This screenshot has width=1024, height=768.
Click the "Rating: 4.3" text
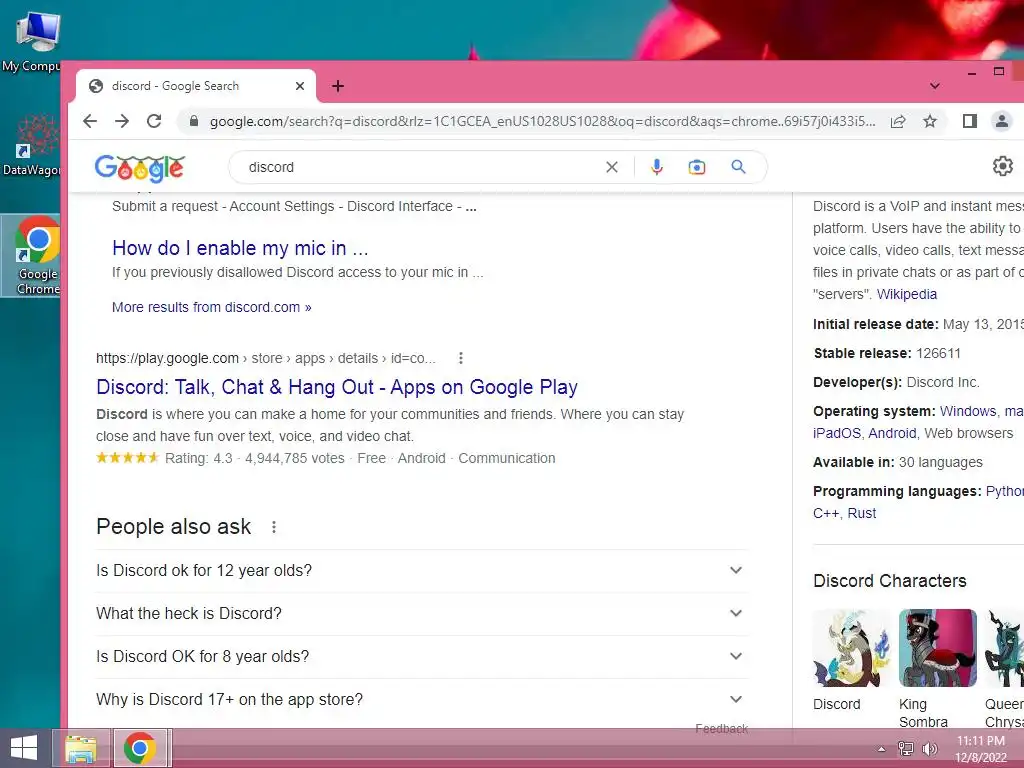click(198, 458)
